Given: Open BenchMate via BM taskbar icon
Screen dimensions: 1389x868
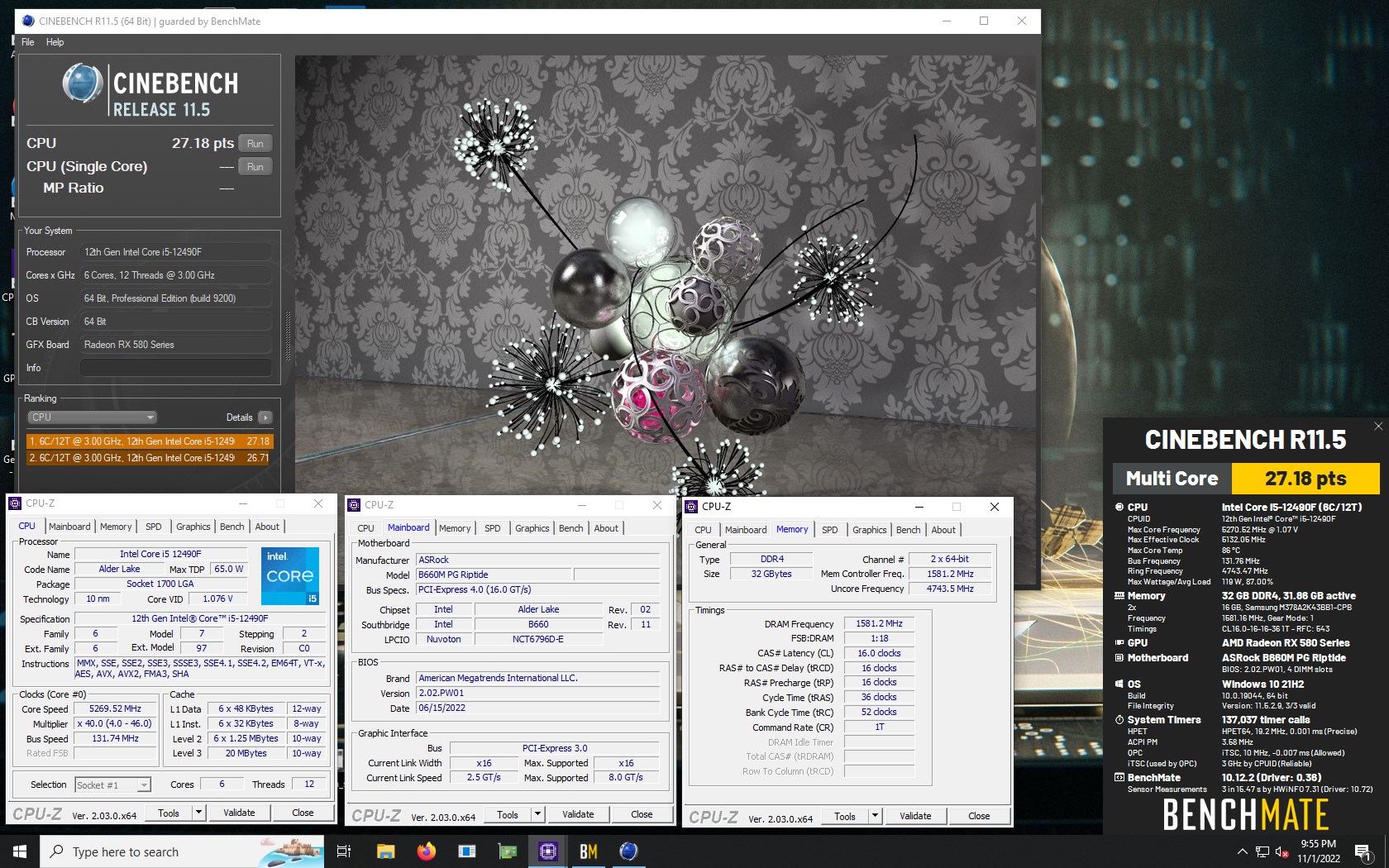Looking at the screenshot, I should tap(588, 851).
